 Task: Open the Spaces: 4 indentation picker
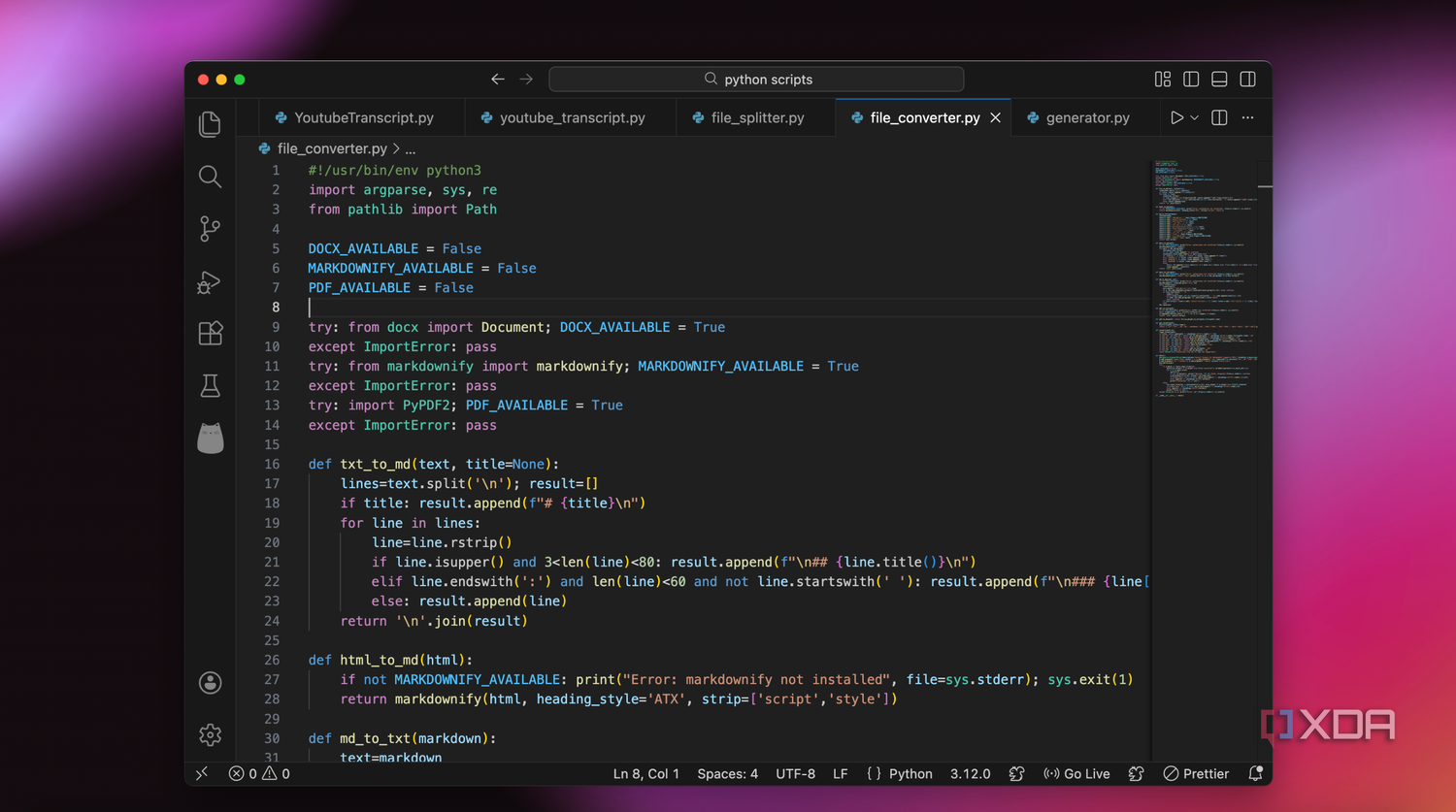[x=727, y=773]
